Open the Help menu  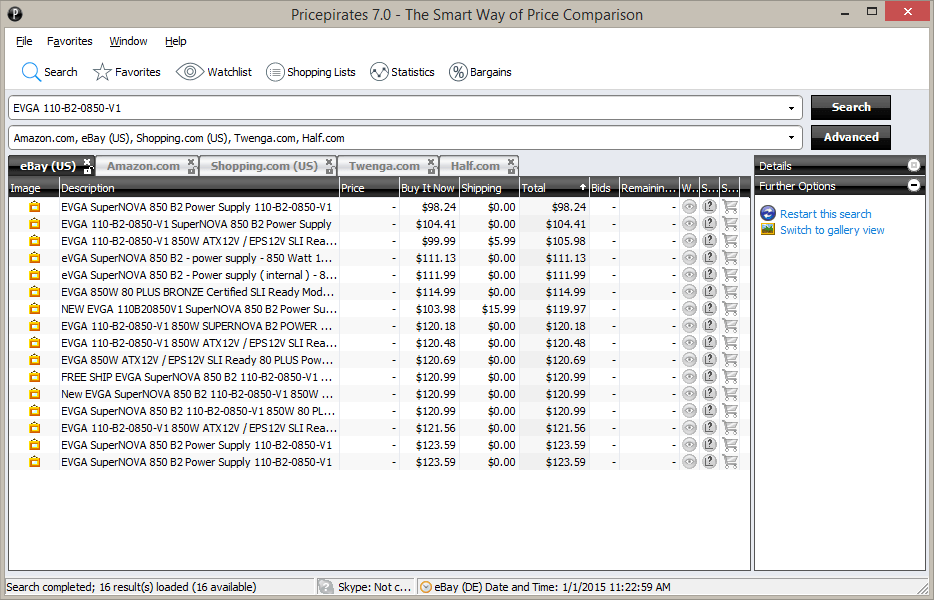[176, 41]
